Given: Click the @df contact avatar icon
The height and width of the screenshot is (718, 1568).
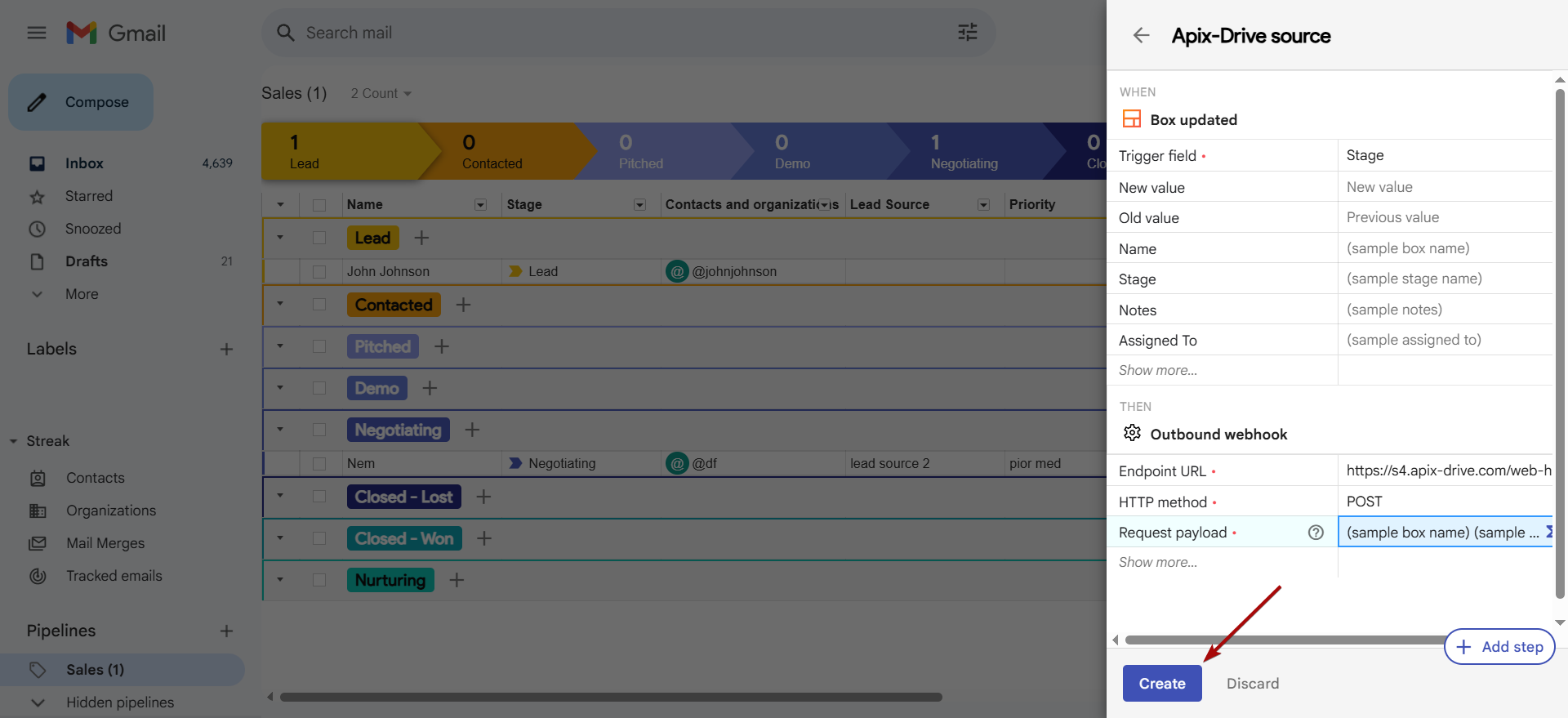Looking at the screenshot, I should 677,463.
